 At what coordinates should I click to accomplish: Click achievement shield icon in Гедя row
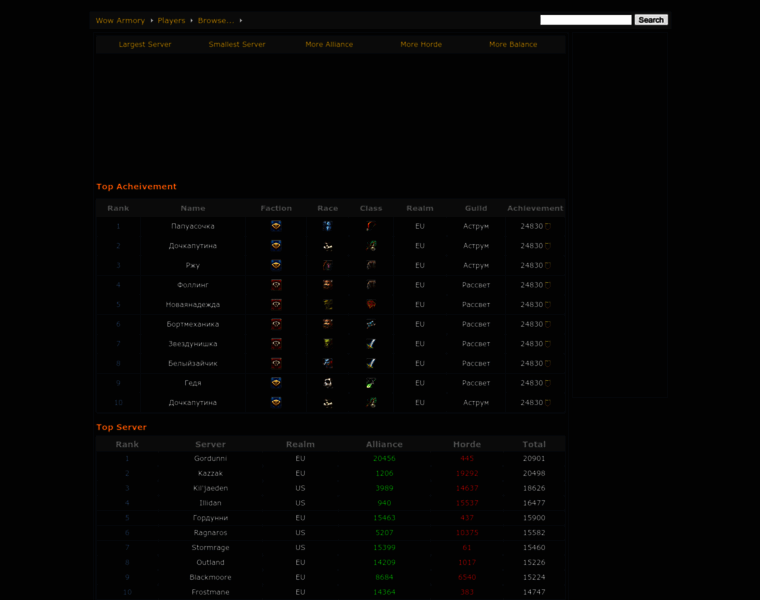[x=548, y=383]
